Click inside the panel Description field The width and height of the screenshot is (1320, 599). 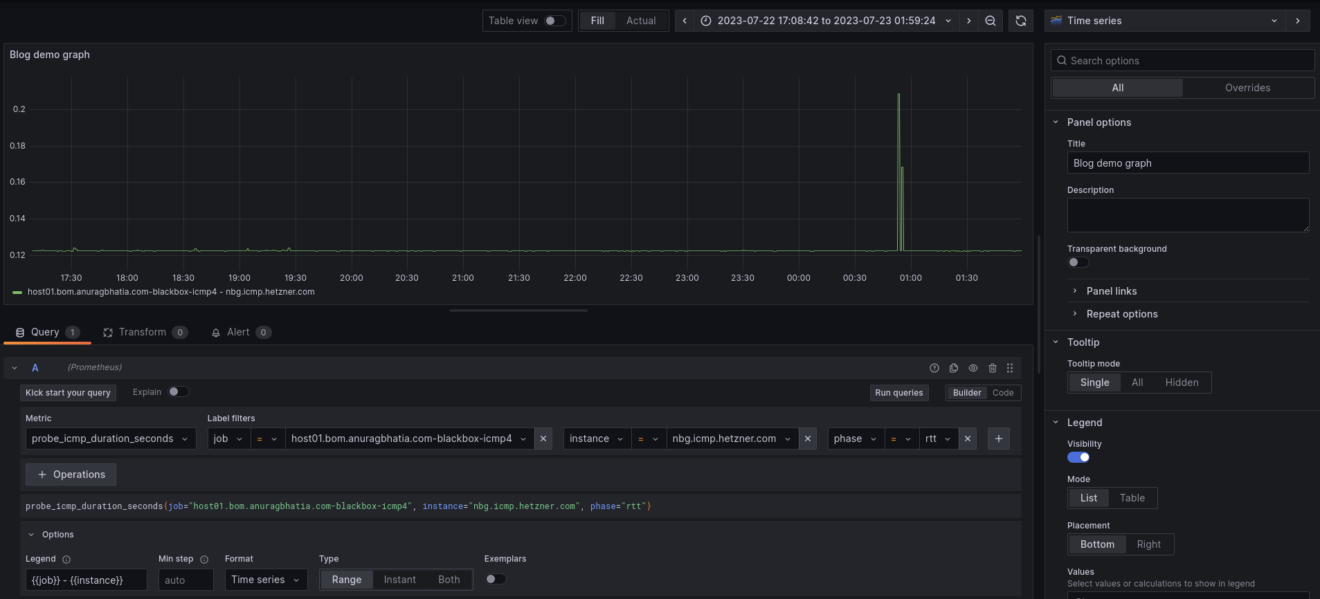[x=1187, y=214]
